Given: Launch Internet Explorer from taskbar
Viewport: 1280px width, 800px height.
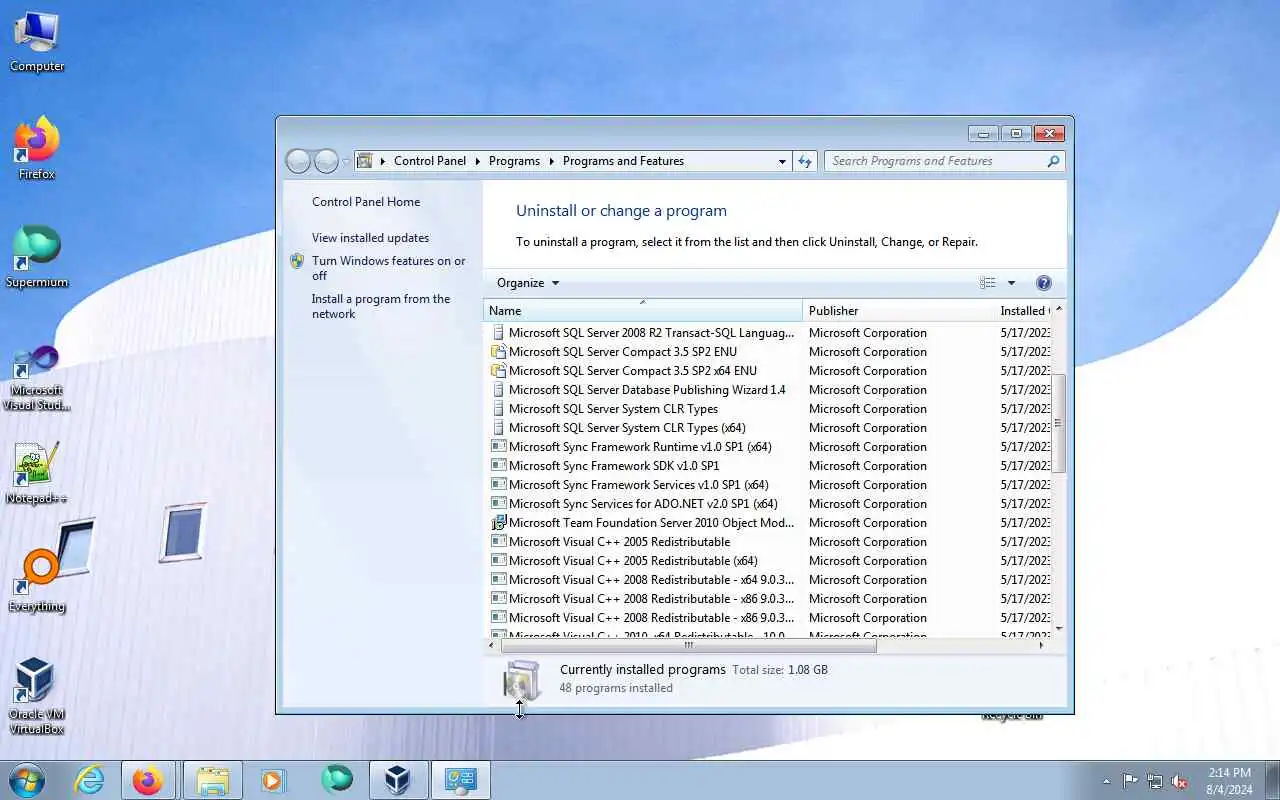Looking at the screenshot, I should click(x=90, y=780).
